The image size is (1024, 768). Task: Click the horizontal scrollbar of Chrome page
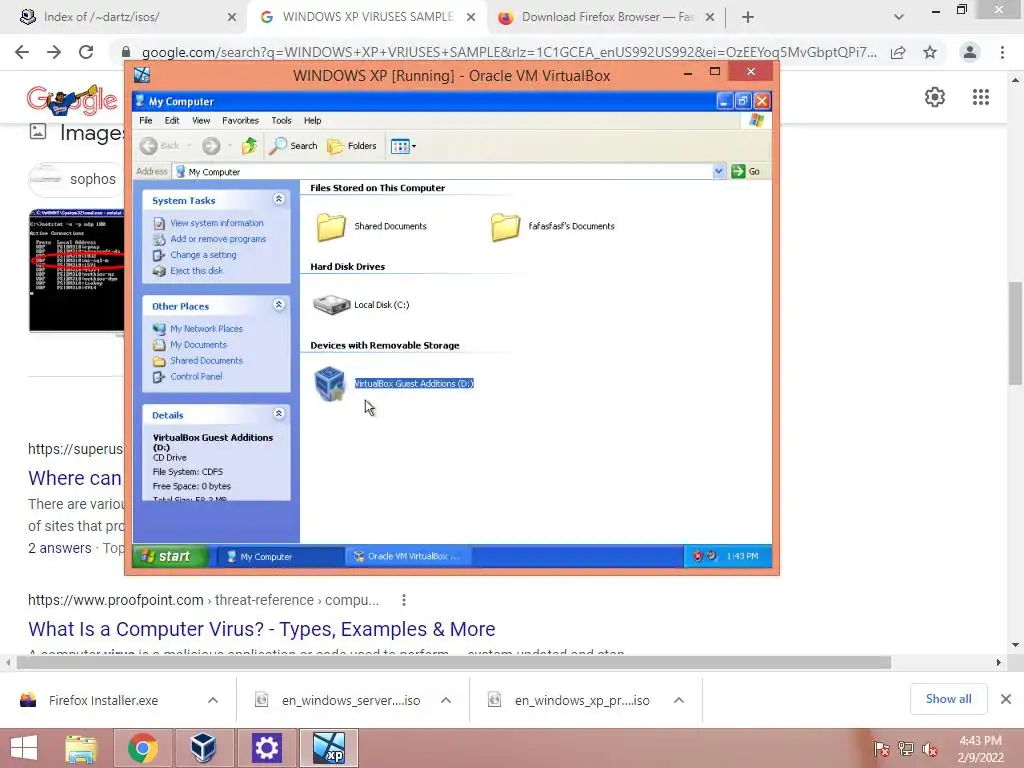pyautogui.click(x=454, y=663)
